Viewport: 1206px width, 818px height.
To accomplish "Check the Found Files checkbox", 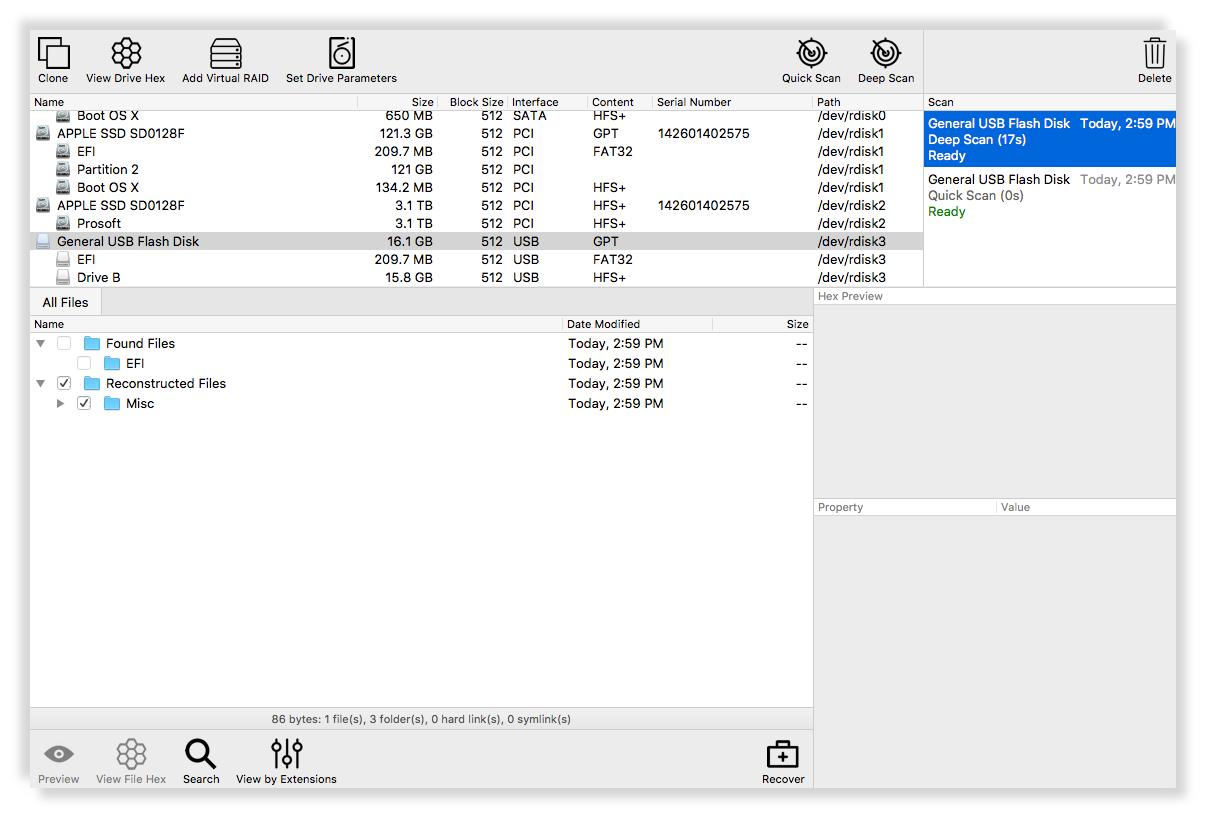I will click(64, 343).
